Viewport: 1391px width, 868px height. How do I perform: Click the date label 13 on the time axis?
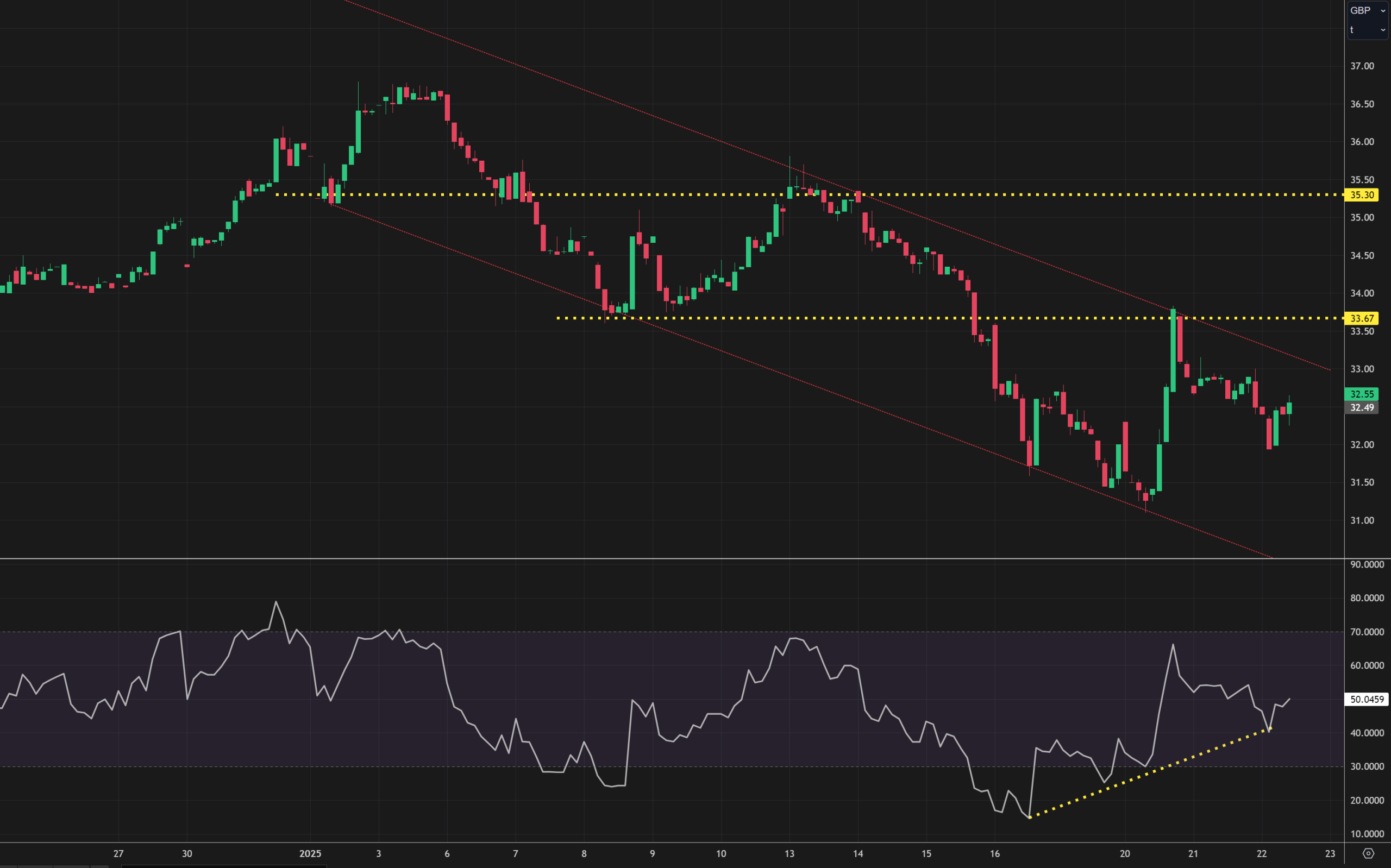coord(790,854)
